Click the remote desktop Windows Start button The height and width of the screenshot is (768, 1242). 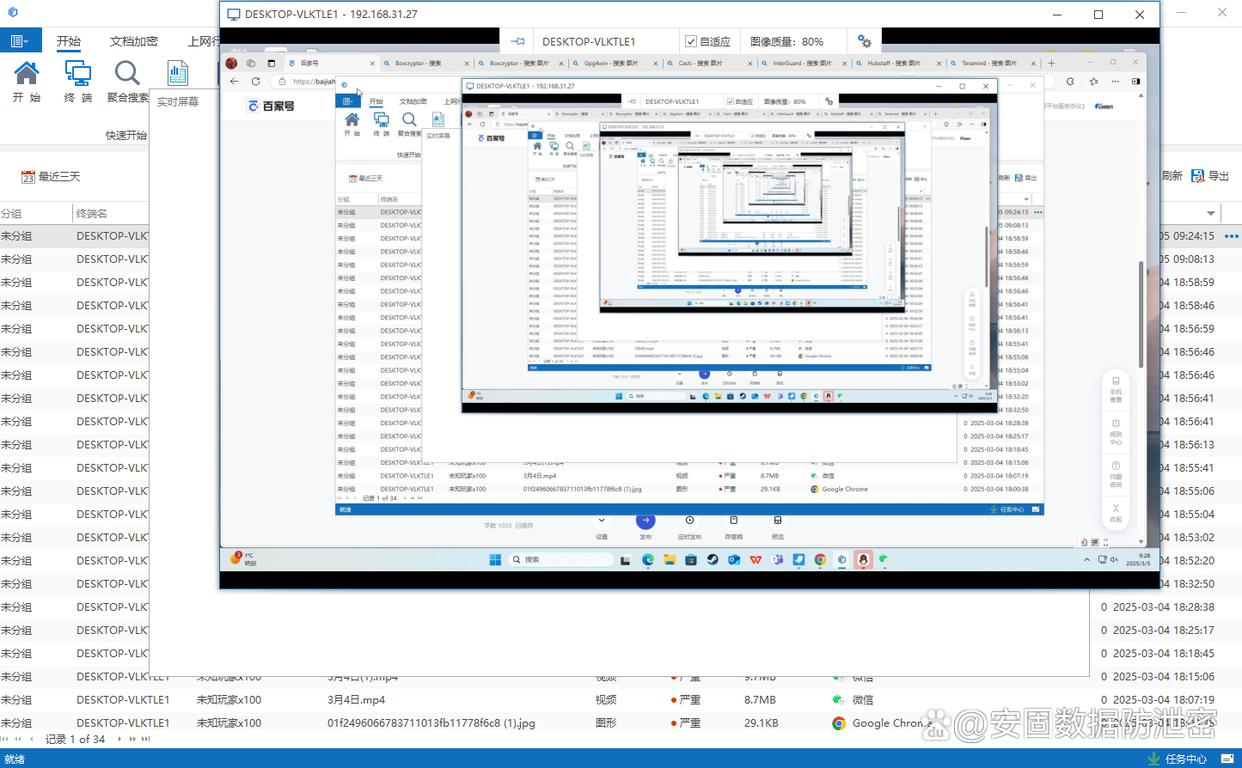[496, 560]
